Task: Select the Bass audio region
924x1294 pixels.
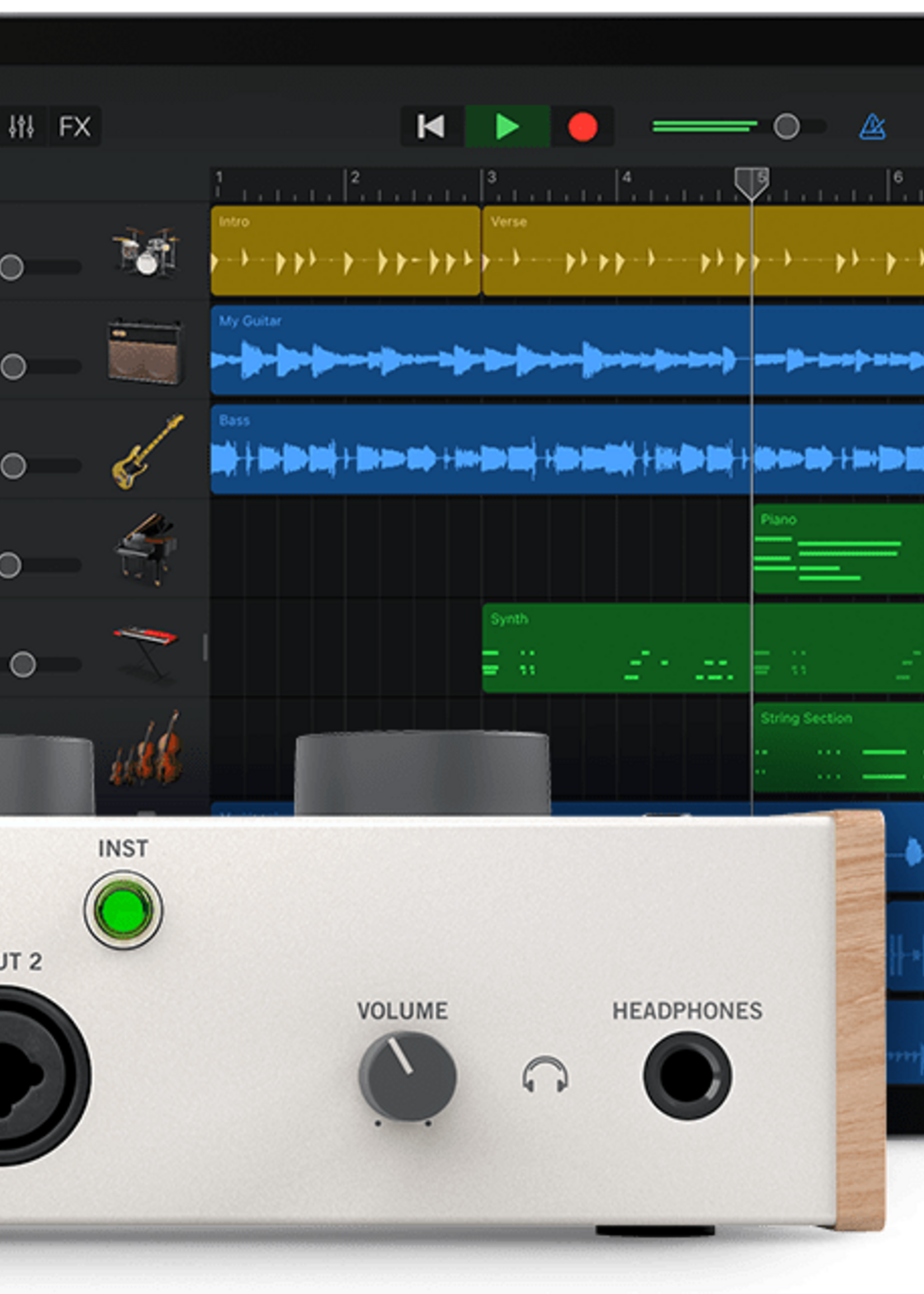Action: 567,450
